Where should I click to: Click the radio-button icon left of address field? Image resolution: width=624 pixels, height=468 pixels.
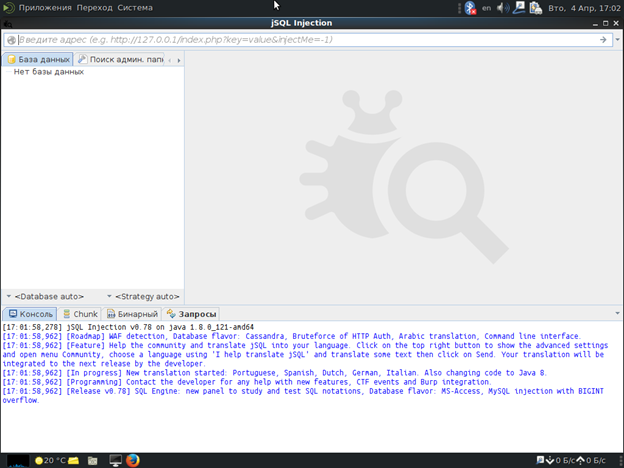[11, 40]
